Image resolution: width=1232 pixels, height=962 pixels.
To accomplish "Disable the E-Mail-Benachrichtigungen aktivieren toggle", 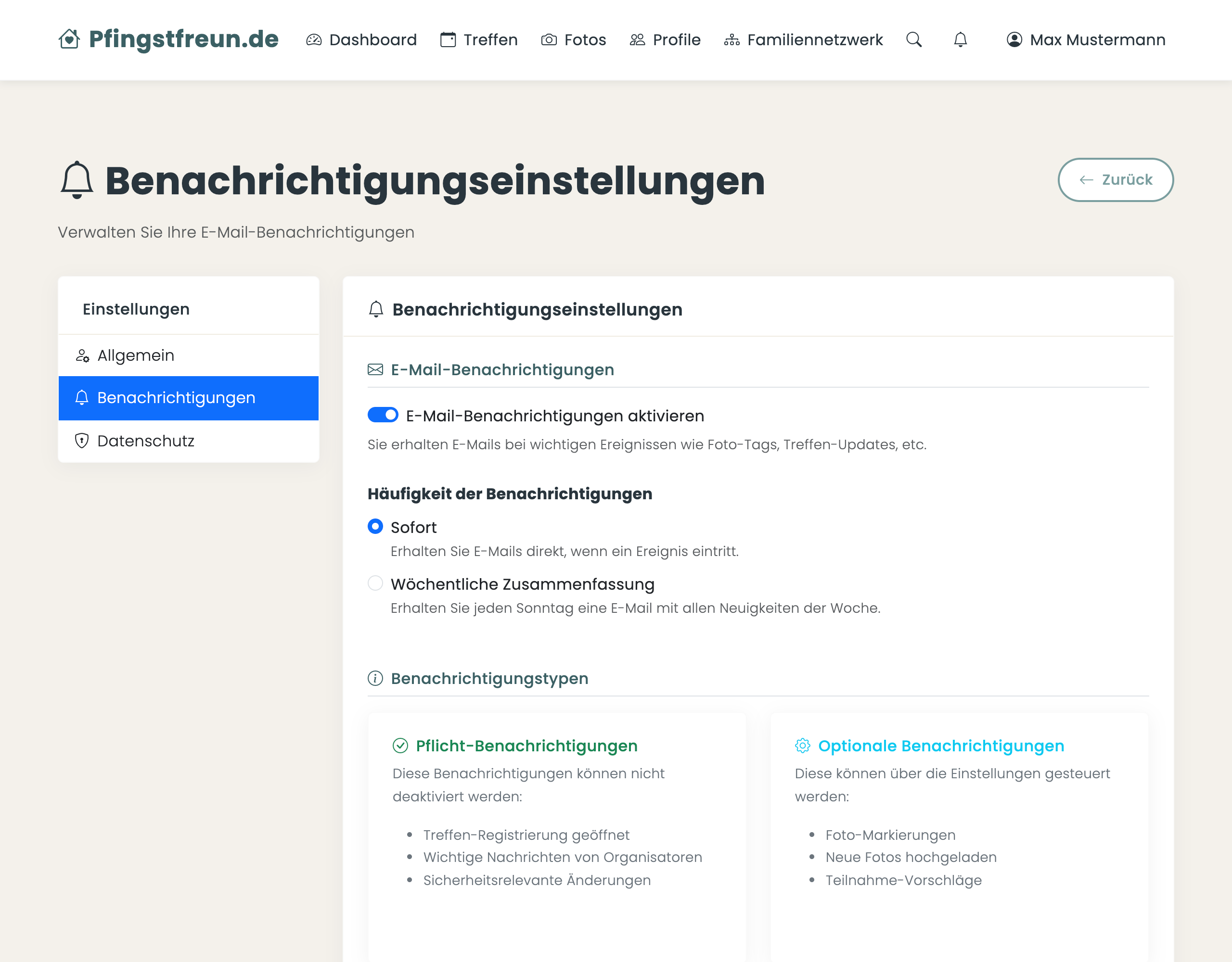I will [383, 416].
